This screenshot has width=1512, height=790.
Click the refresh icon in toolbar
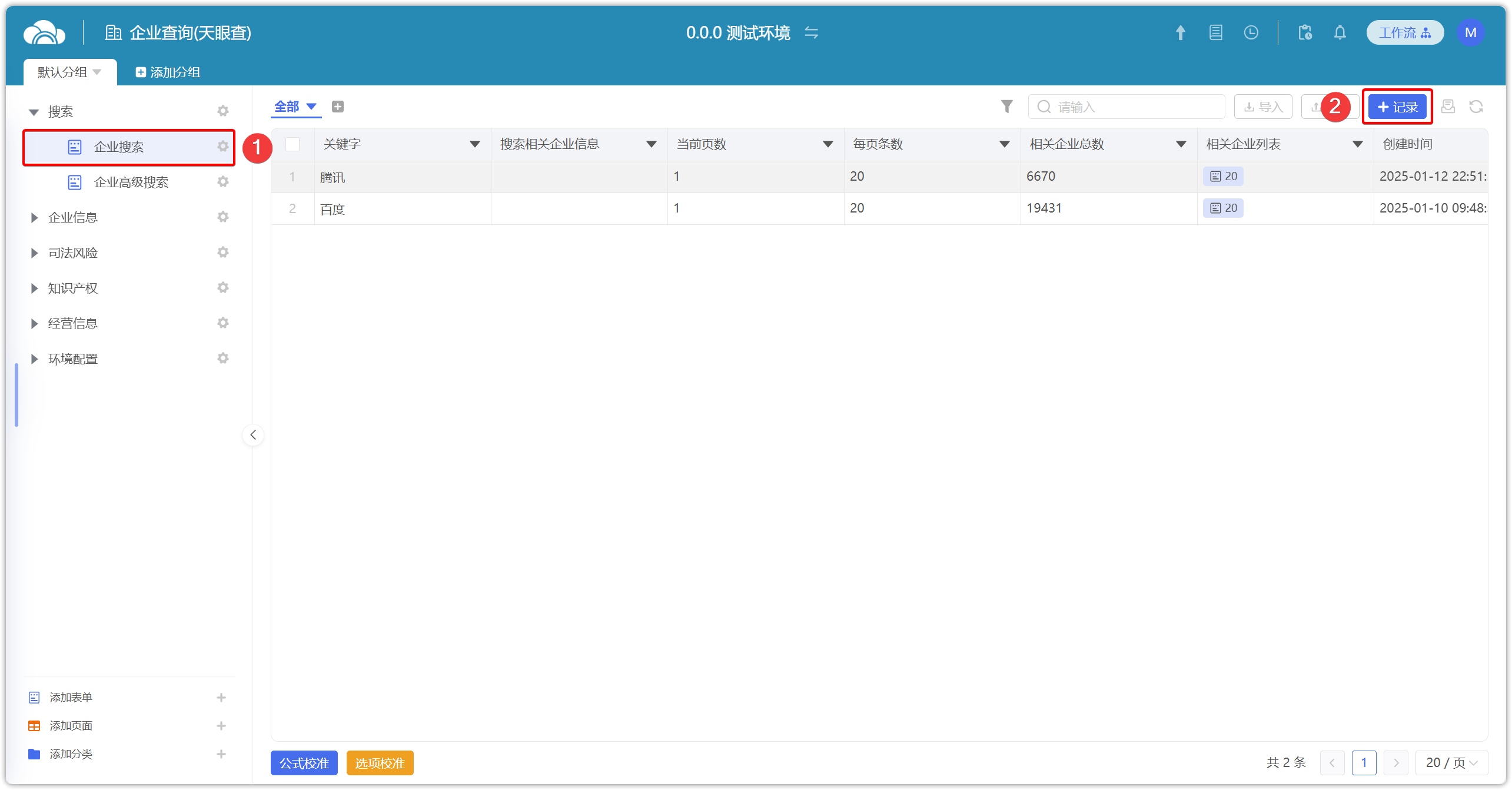click(x=1476, y=107)
